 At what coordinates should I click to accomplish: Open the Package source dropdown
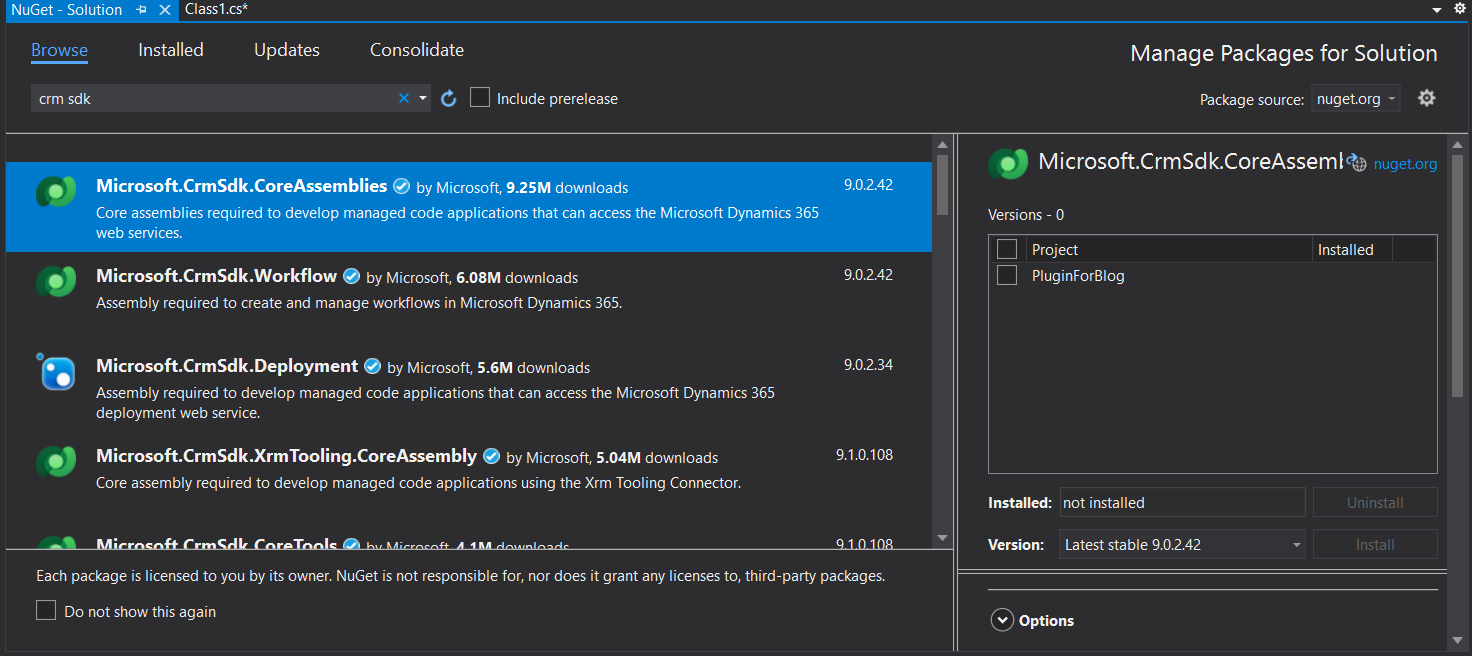coord(1355,98)
